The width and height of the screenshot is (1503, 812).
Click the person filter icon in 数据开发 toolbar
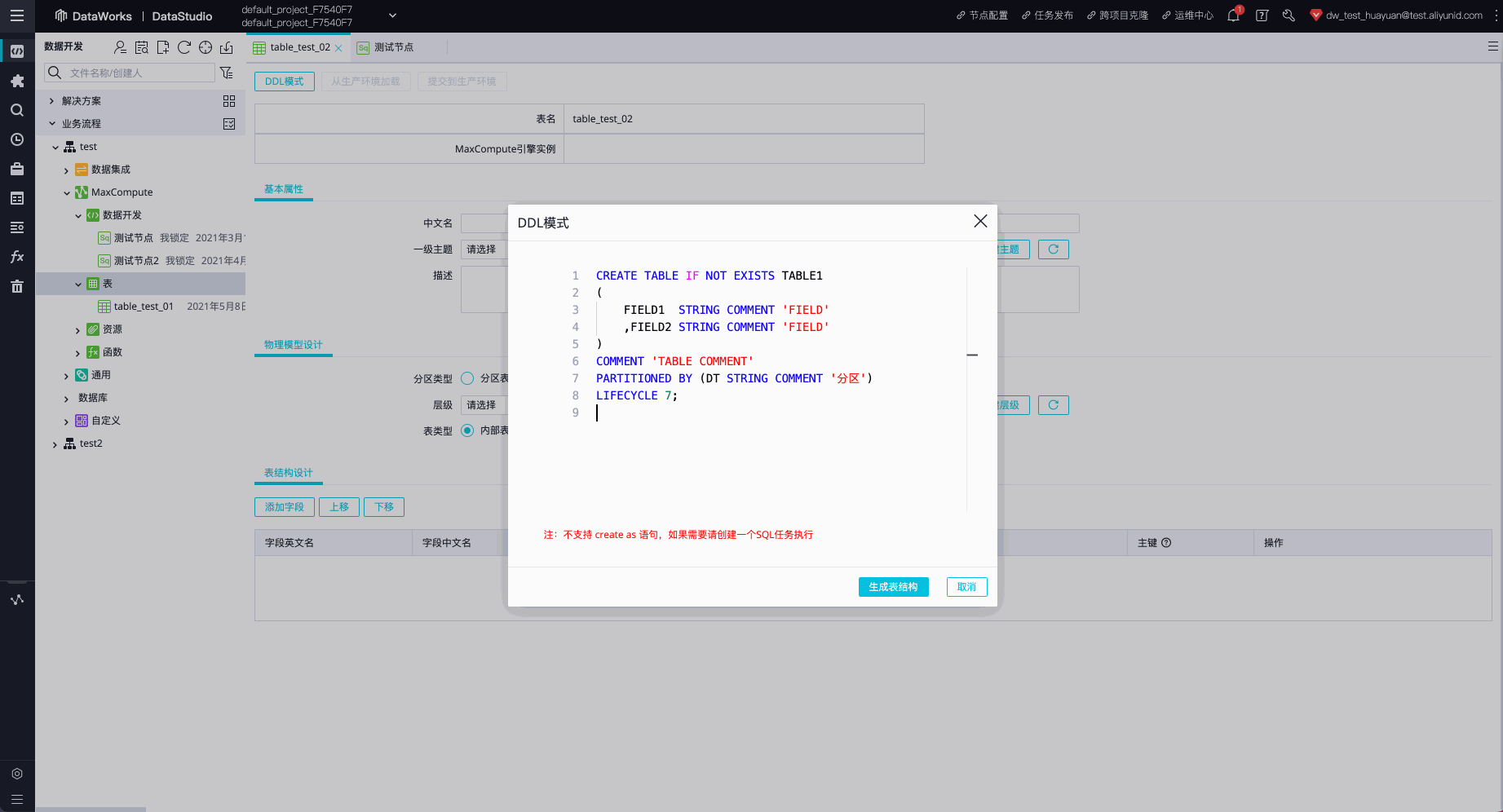pos(120,47)
